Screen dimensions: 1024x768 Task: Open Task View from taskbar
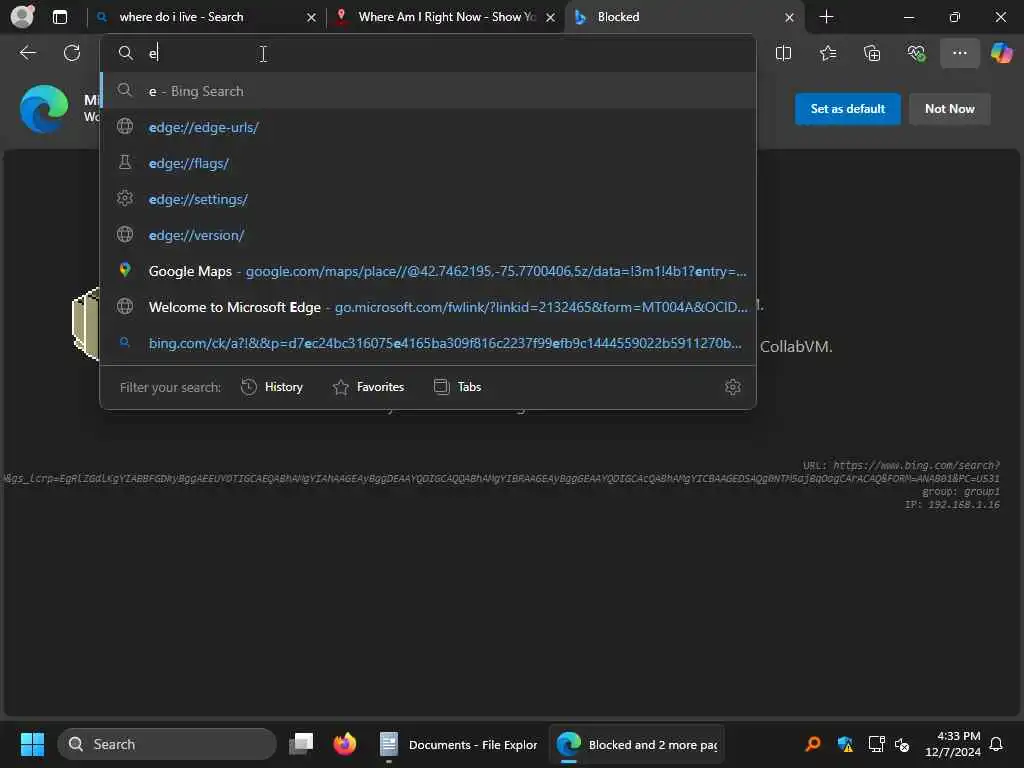(301, 744)
